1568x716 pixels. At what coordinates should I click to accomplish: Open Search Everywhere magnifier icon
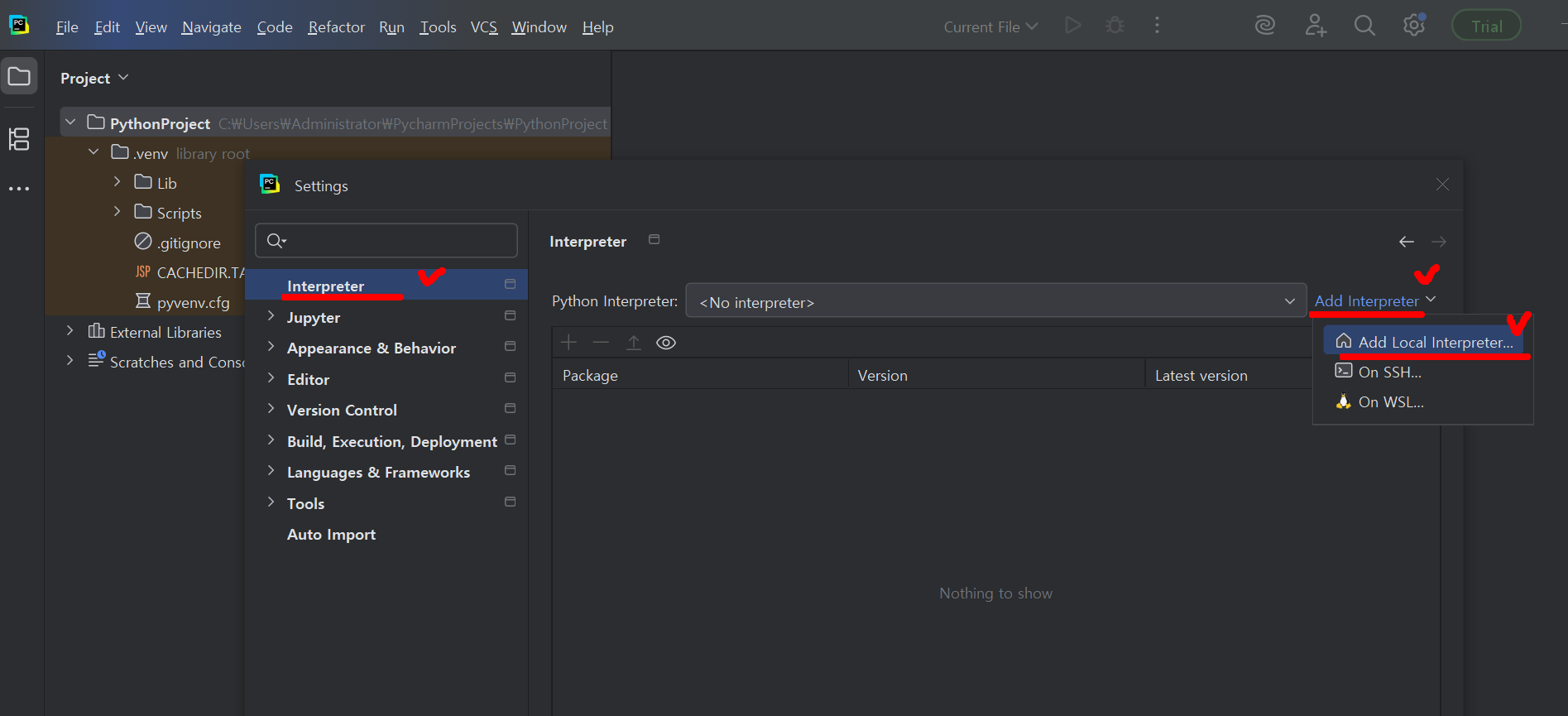(1364, 26)
